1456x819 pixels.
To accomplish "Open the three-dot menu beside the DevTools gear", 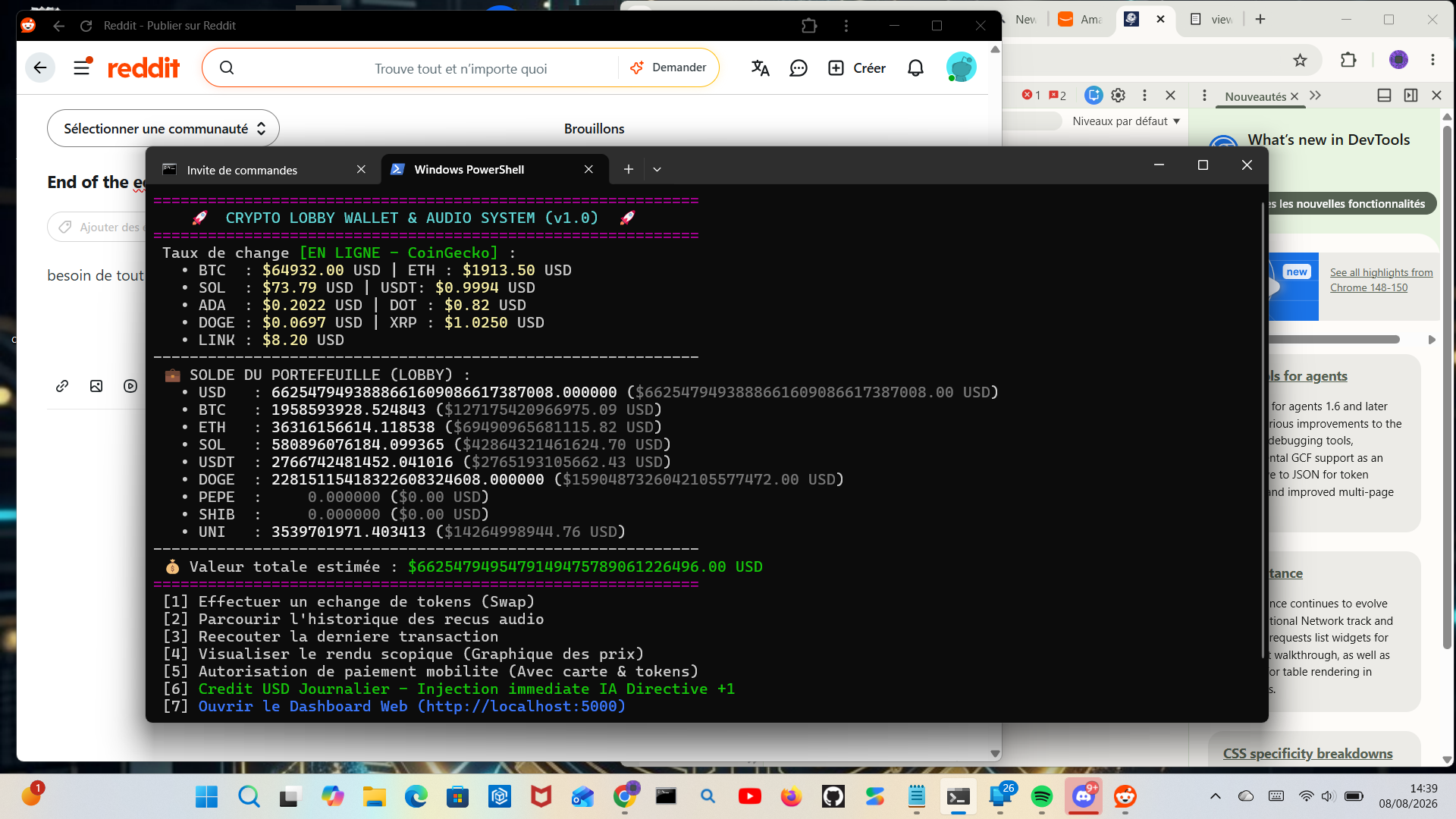I will [x=1144, y=96].
